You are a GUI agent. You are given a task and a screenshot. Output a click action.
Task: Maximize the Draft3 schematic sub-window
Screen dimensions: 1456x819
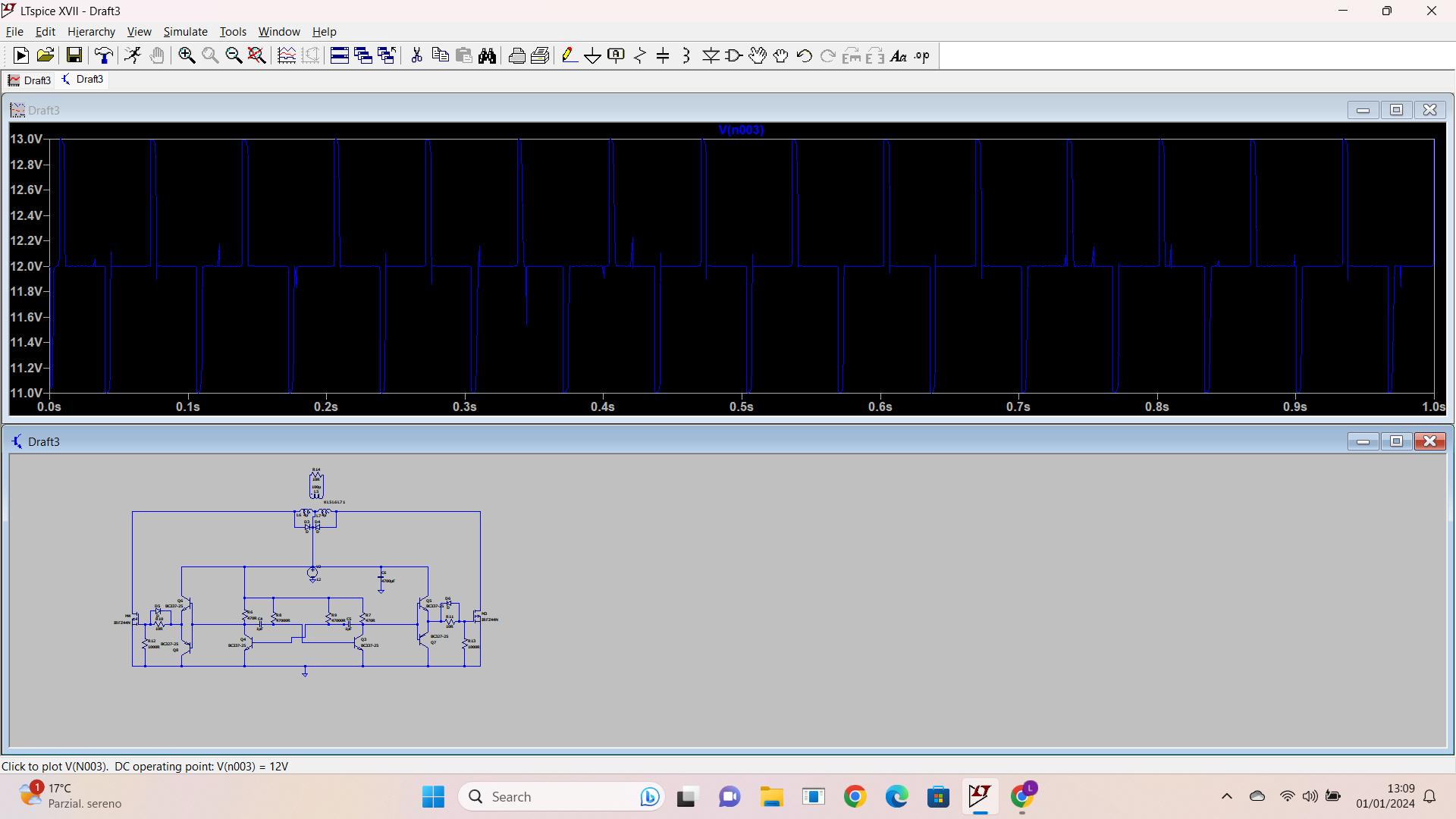[1396, 441]
